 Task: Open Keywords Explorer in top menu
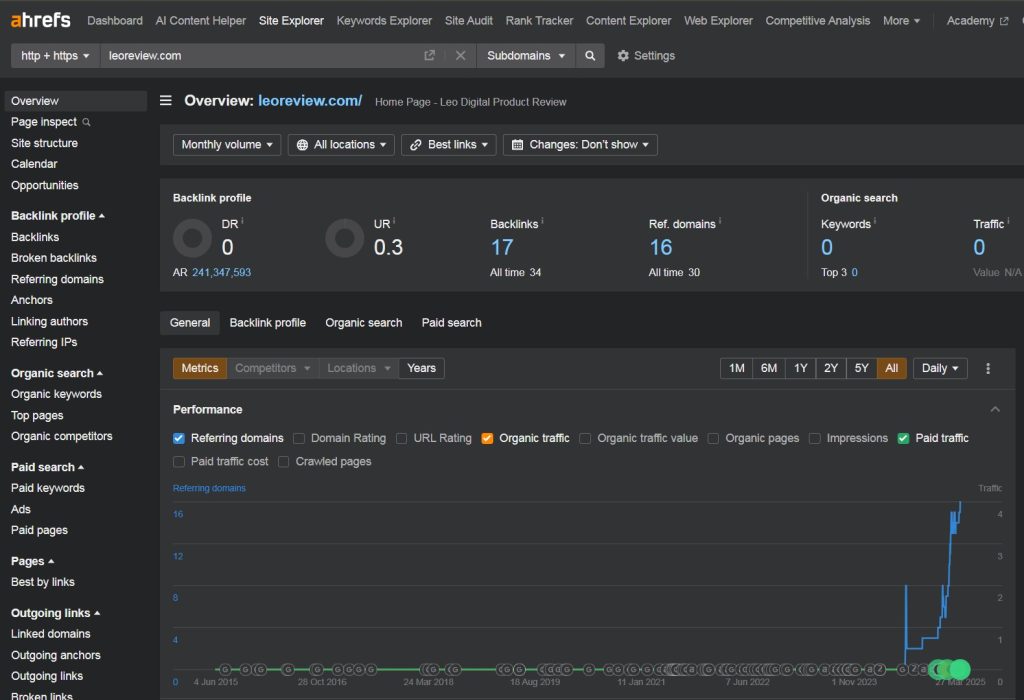pyautogui.click(x=384, y=20)
